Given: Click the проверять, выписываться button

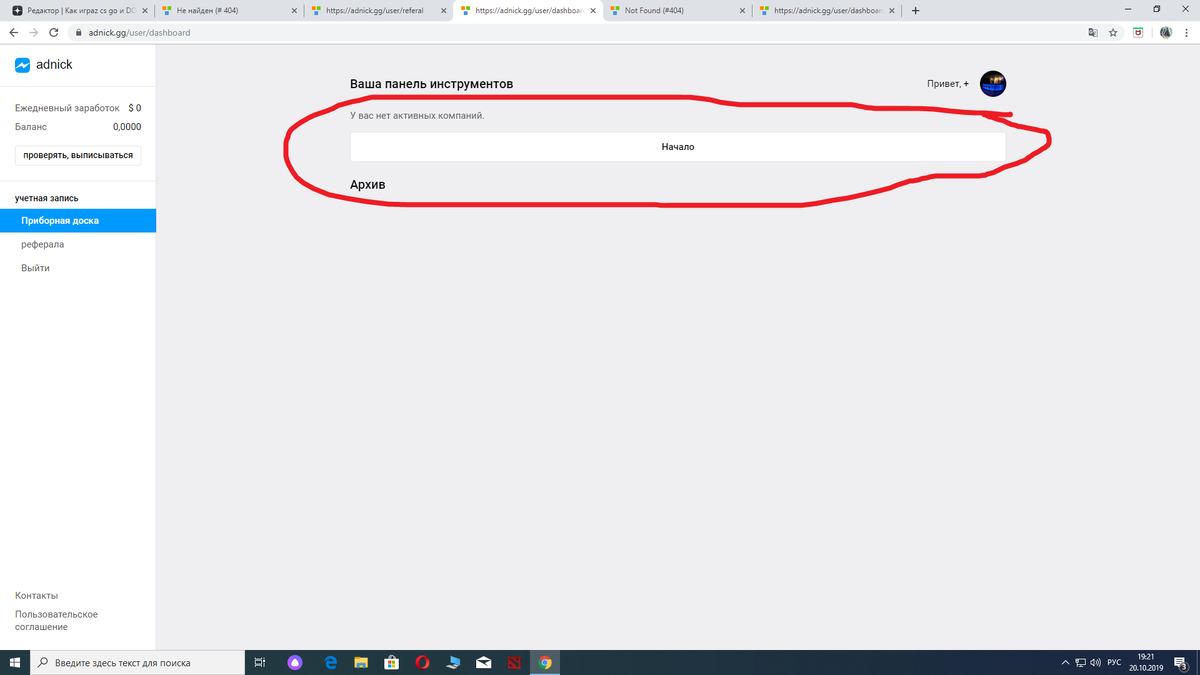Looking at the screenshot, I should tap(78, 156).
